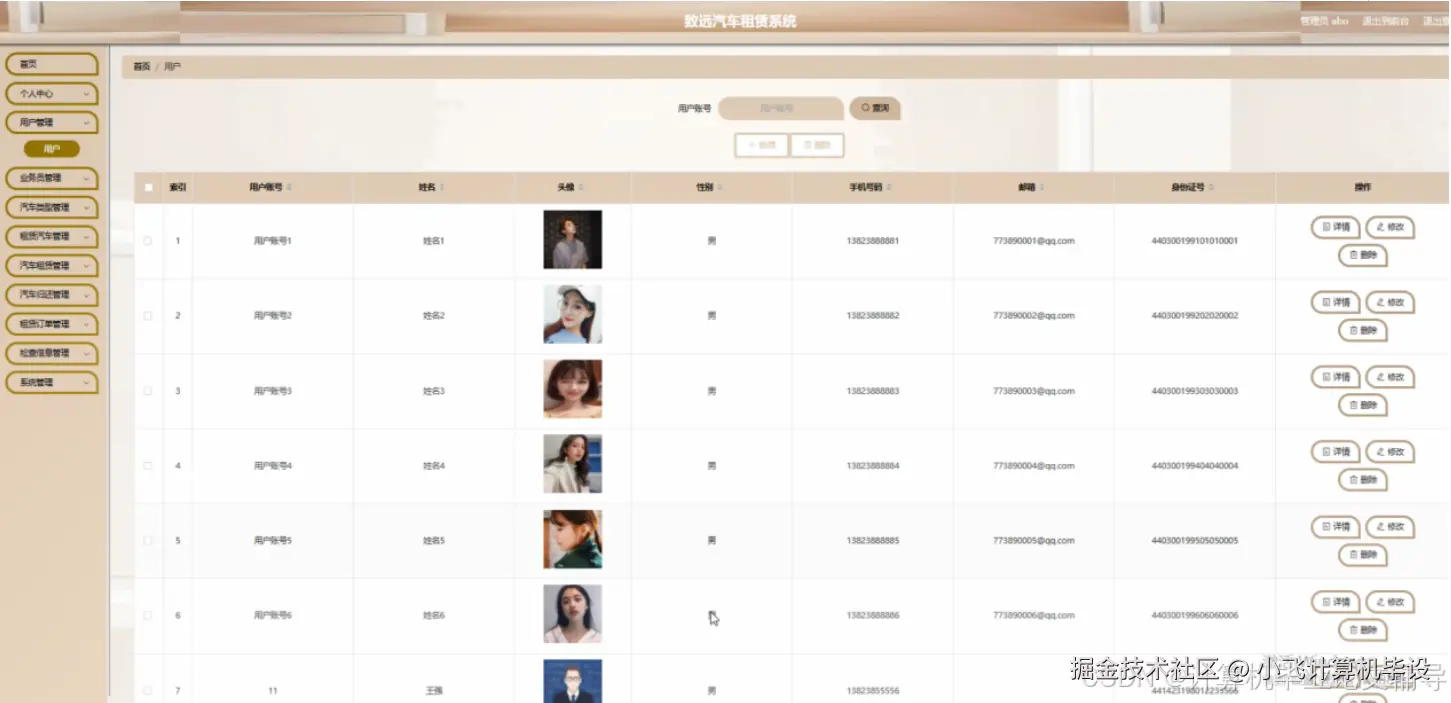Expand the 业务员管理 sidebar menu
The image size is (1451, 703).
click(52, 178)
